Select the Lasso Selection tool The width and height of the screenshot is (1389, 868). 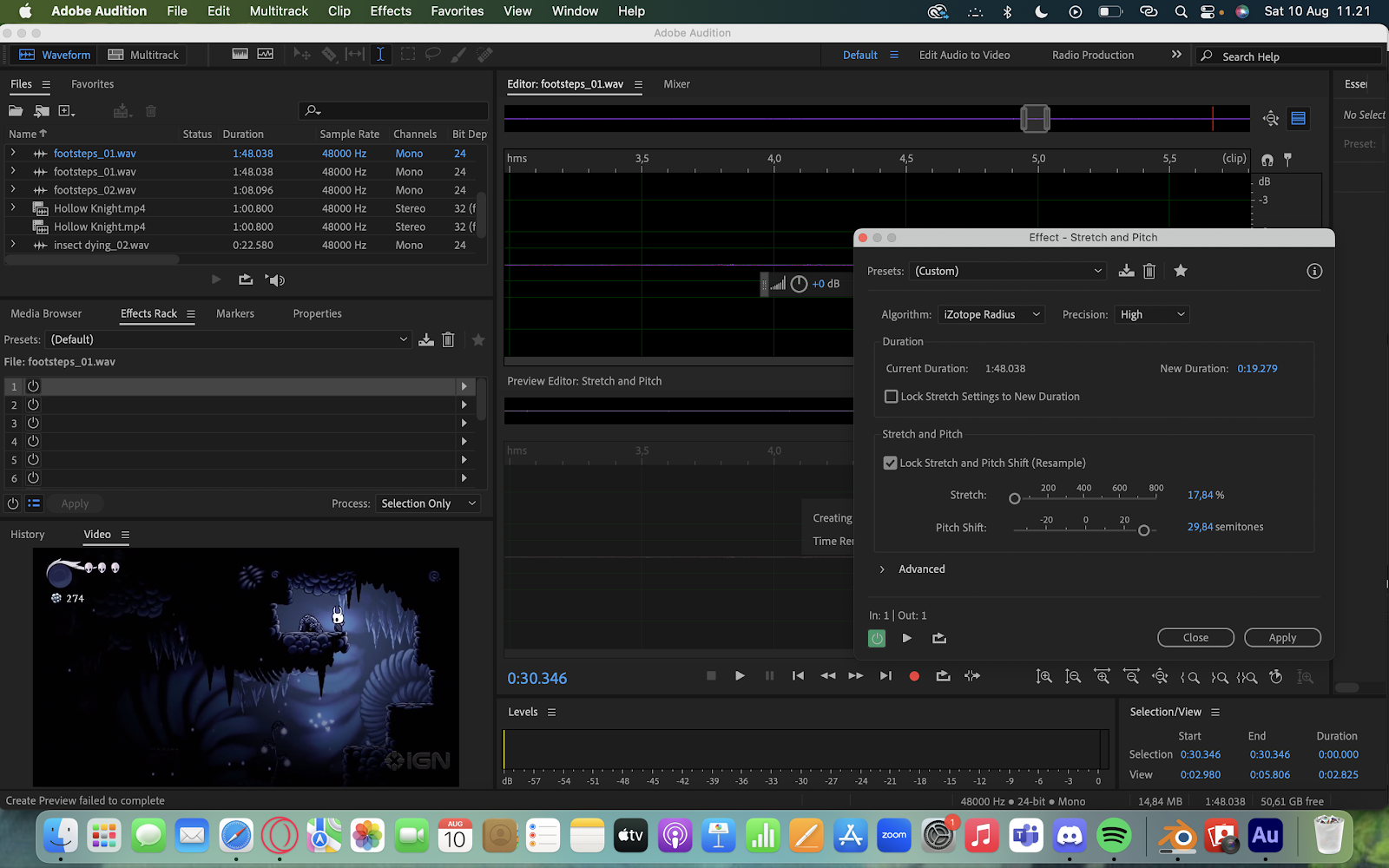point(432,55)
